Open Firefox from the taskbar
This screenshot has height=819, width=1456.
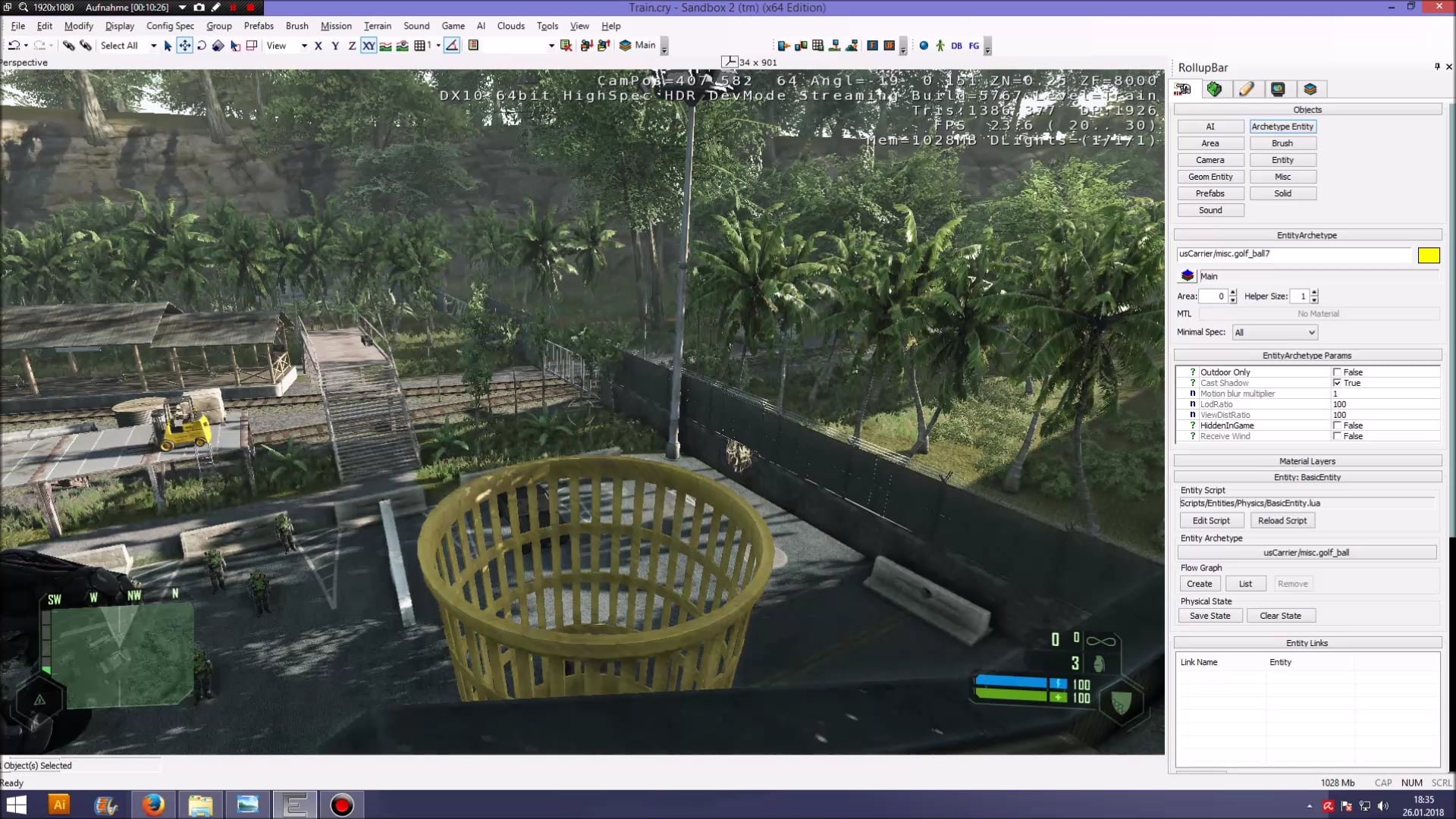[x=153, y=805]
